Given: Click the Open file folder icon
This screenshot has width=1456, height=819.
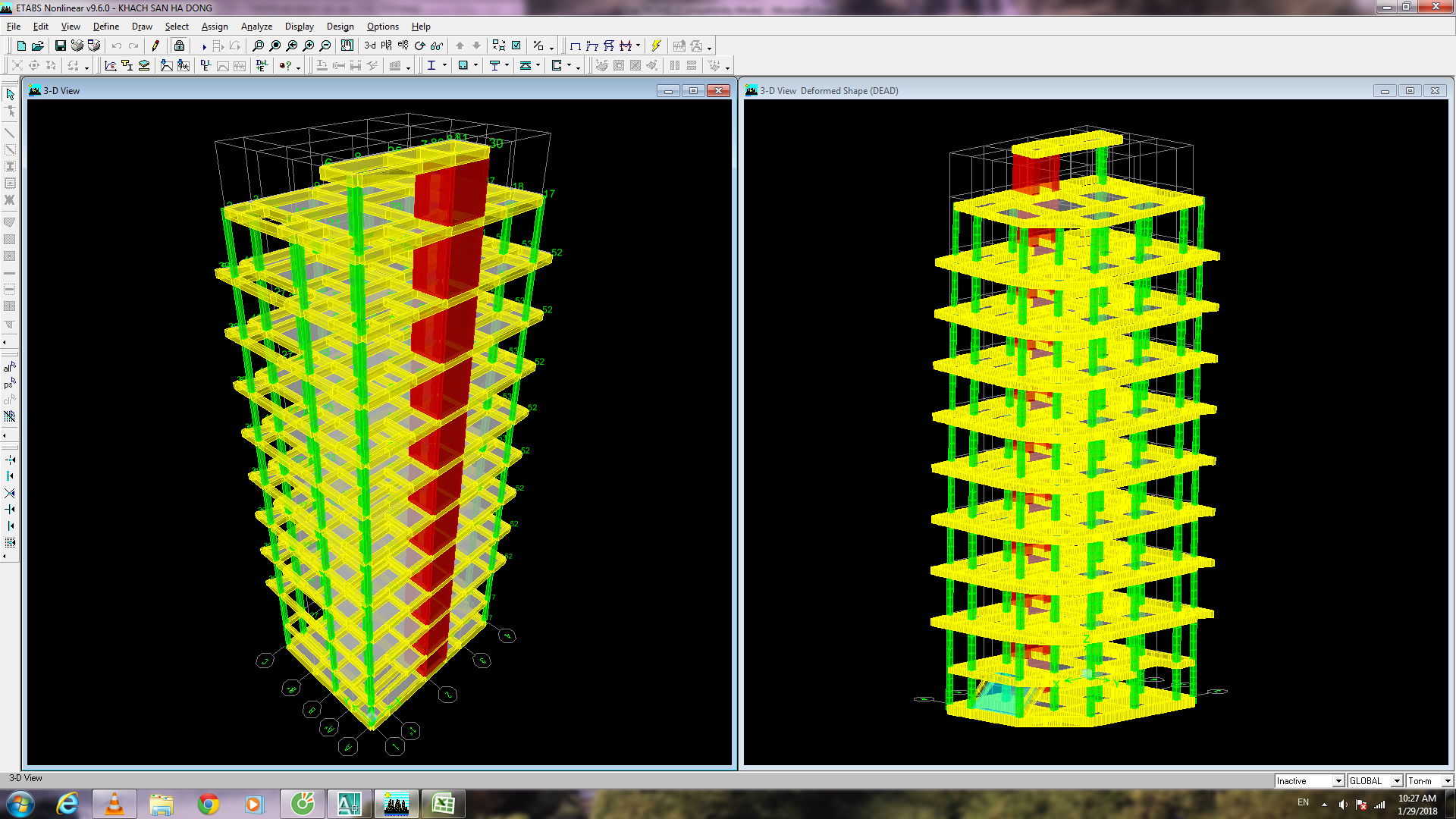Looking at the screenshot, I should click(x=38, y=46).
